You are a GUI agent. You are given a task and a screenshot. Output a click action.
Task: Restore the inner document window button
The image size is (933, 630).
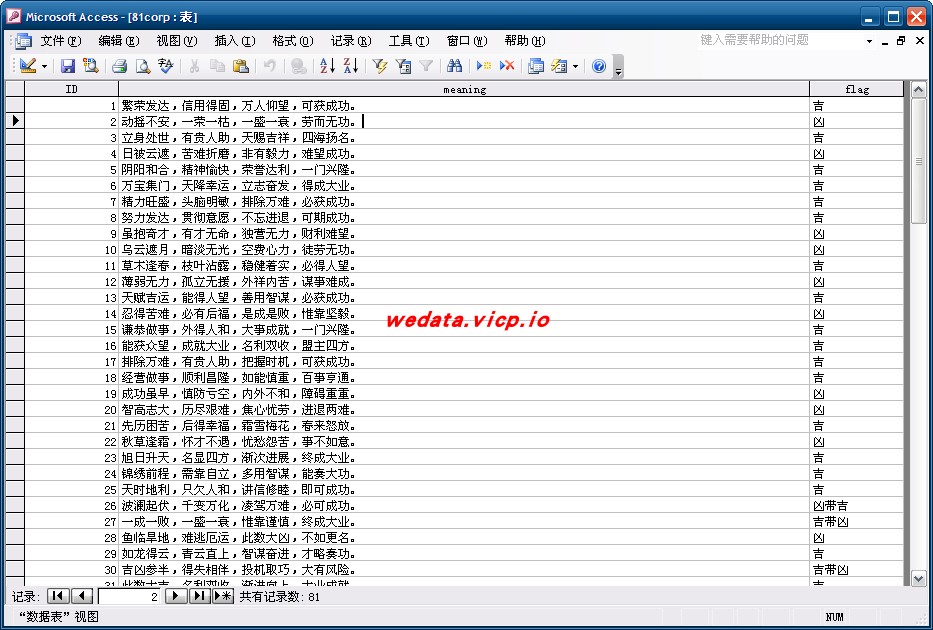pos(901,41)
